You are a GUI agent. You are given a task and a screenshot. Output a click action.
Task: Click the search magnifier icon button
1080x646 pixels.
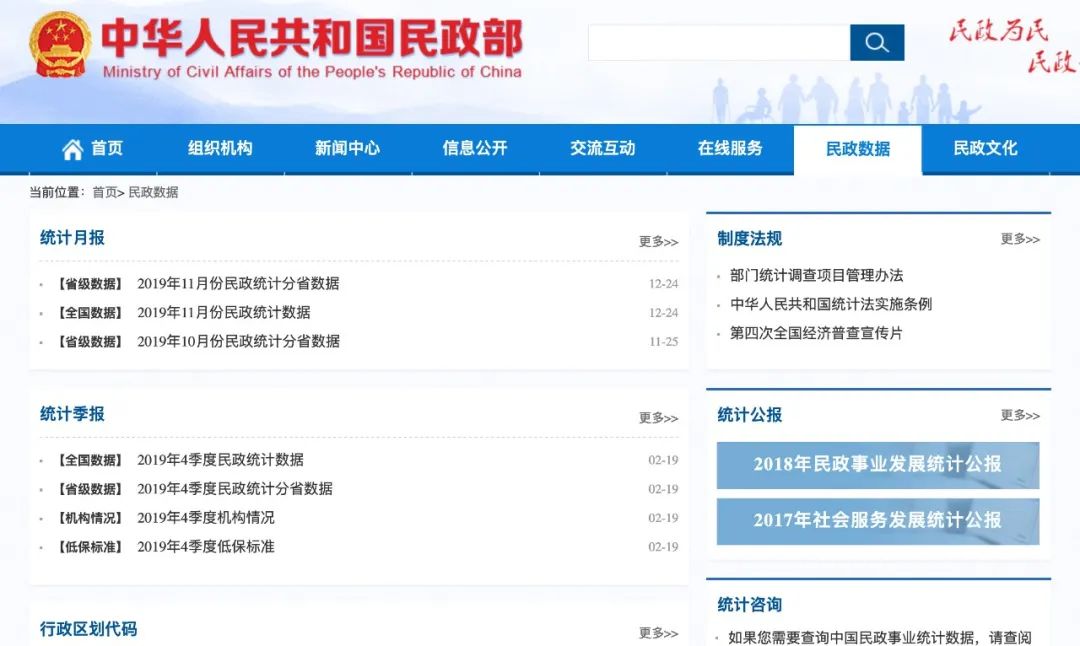(x=876, y=43)
